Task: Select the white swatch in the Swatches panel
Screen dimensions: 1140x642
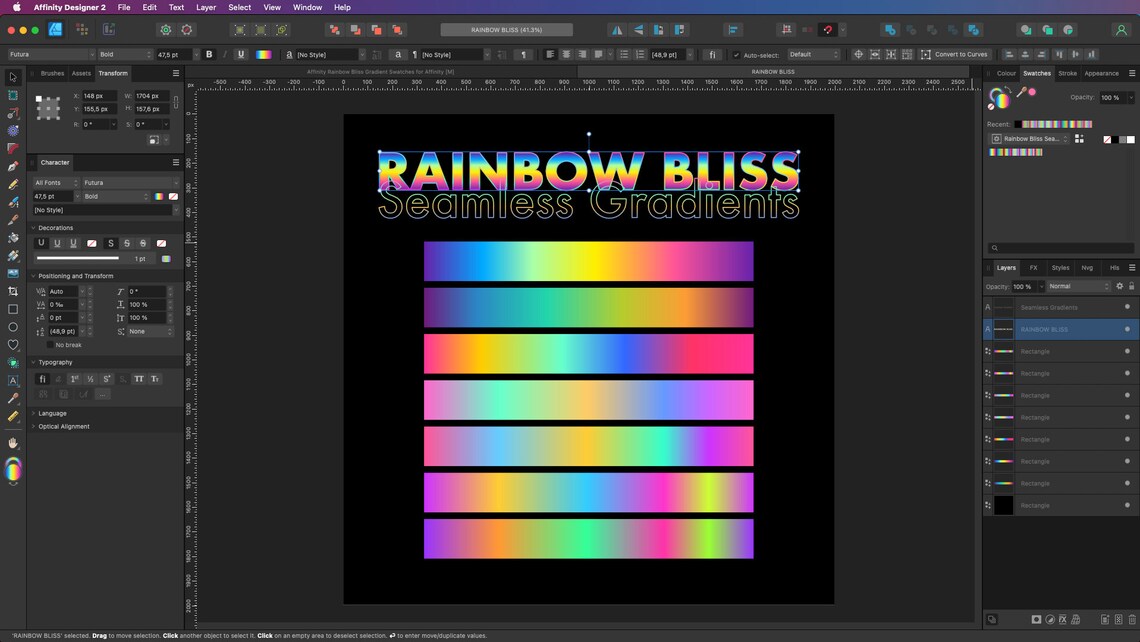Action: coord(1131,139)
